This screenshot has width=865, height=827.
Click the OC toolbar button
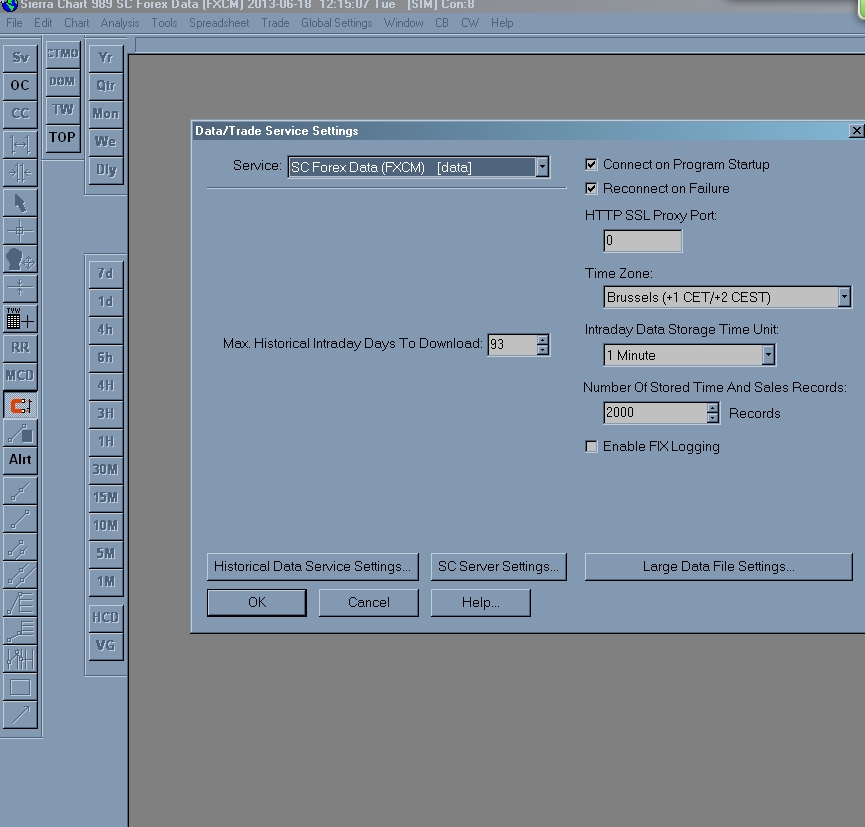click(20, 86)
